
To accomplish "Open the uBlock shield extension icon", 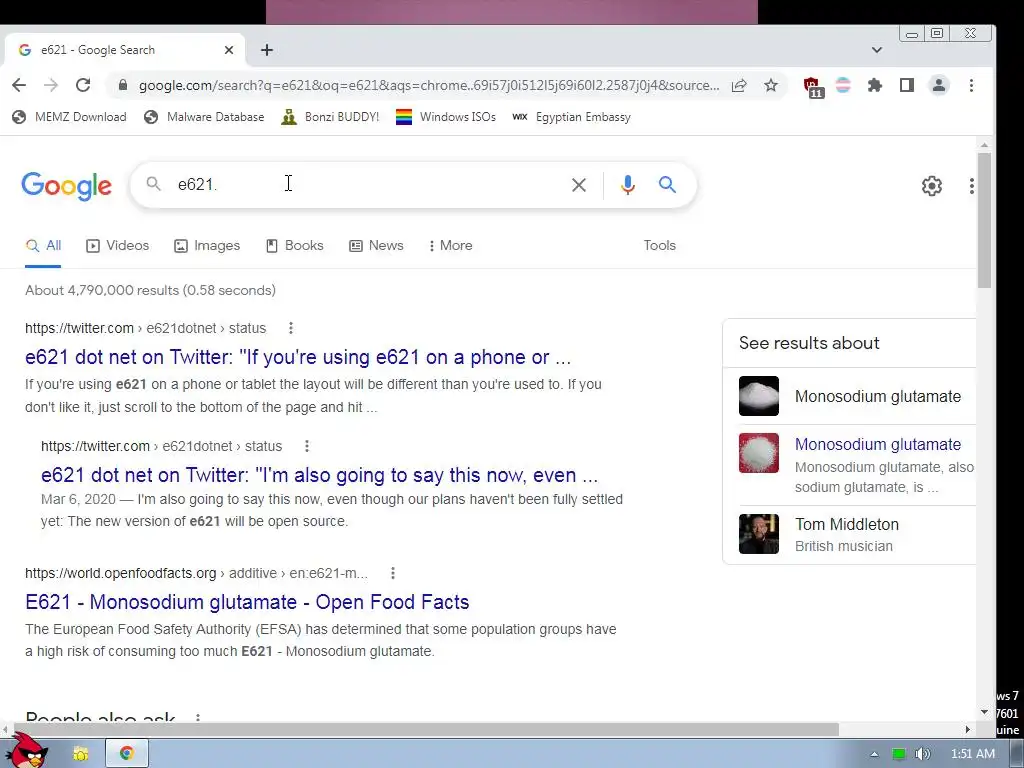I will (x=812, y=87).
